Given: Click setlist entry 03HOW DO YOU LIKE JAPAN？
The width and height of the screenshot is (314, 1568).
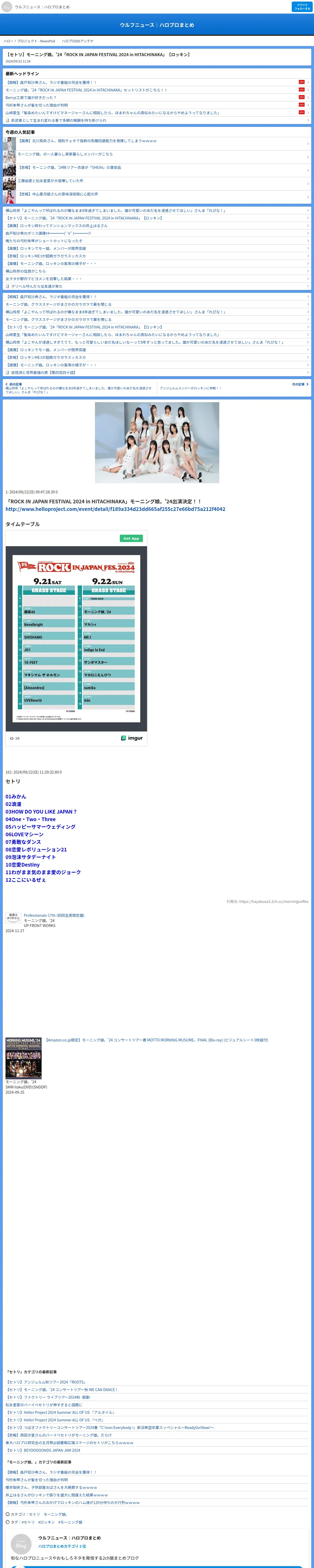Looking at the screenshot, I should pyautogui.click(x=41, y=811).
